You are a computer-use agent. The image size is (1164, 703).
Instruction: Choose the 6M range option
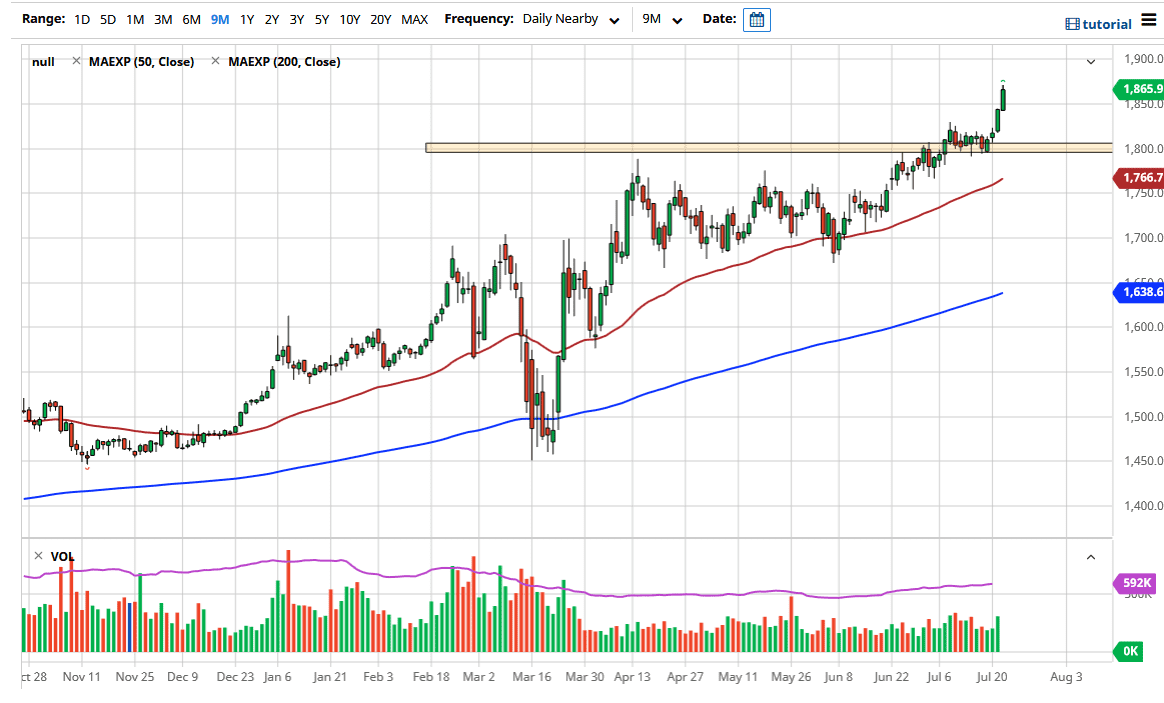[x=192, y=19]
